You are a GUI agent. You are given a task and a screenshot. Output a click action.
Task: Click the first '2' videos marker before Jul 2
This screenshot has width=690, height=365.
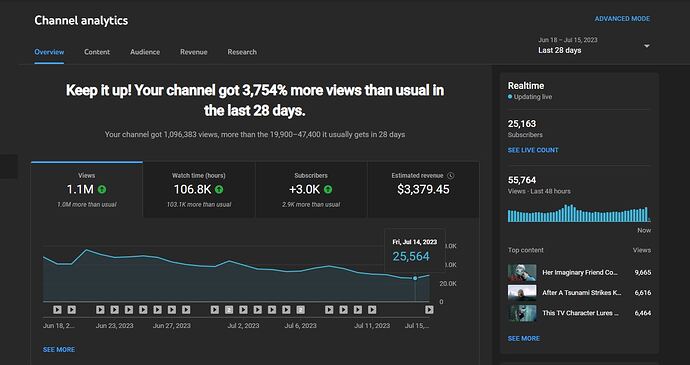point(229,310)
